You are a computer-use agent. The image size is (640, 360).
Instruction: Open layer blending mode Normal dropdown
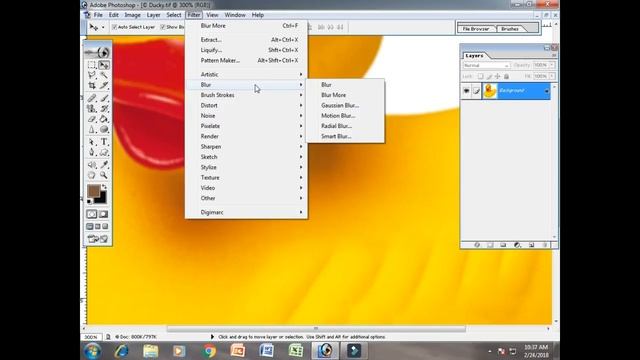tap(486, 65)
